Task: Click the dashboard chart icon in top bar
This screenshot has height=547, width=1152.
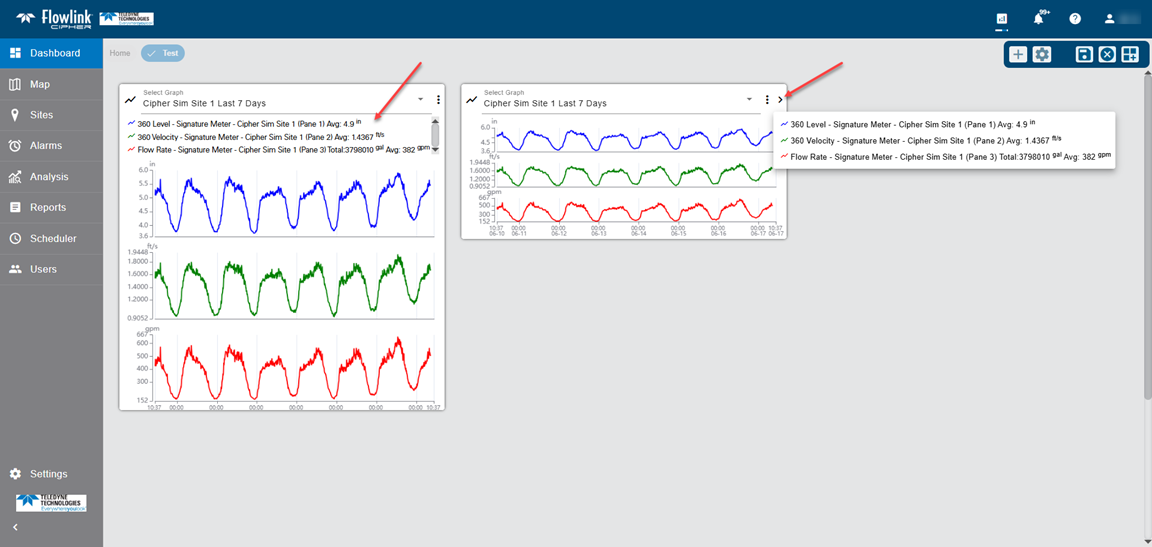Action: click(x=1001, y=19)
